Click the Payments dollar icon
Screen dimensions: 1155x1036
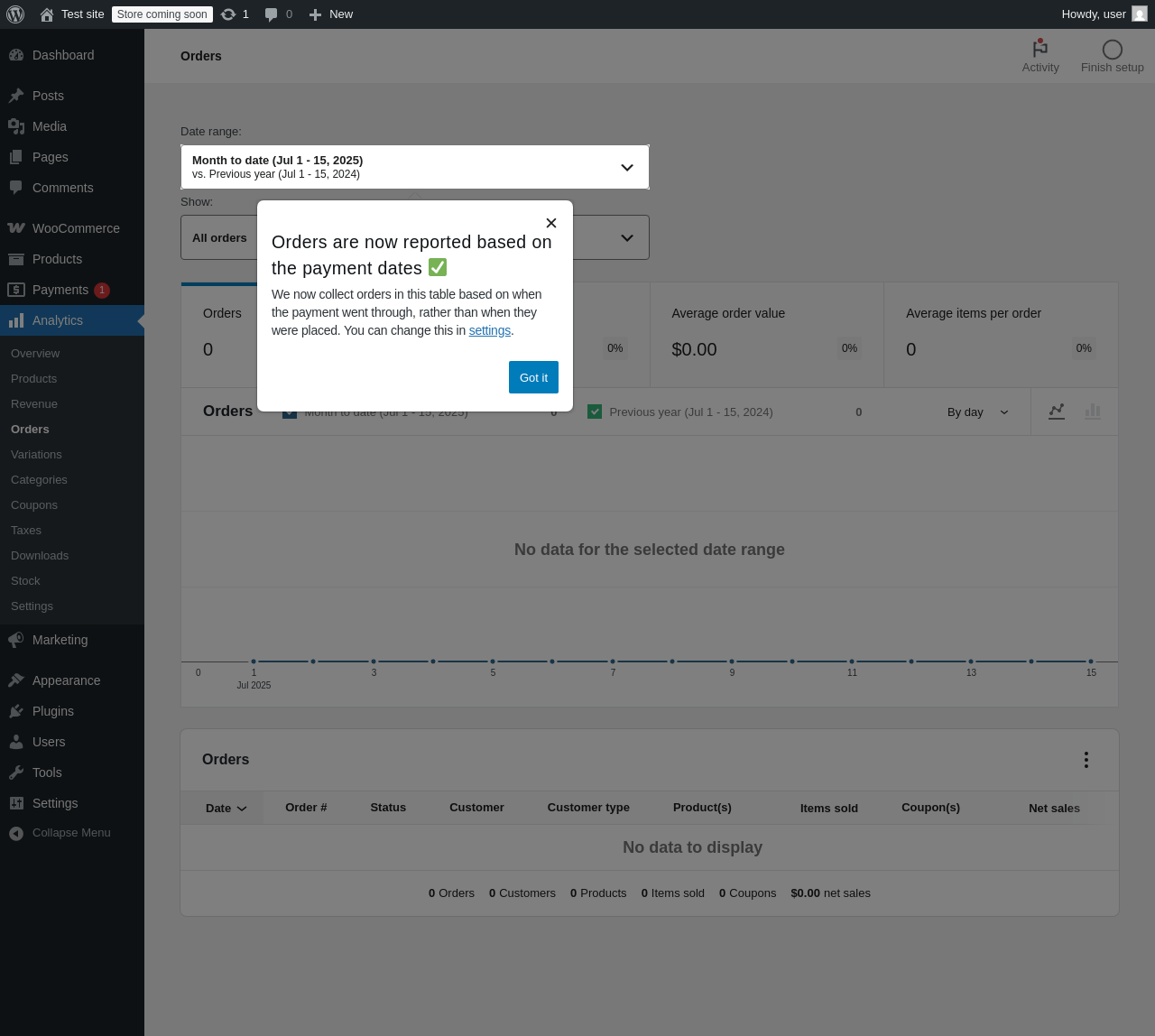tap(16, 290)
